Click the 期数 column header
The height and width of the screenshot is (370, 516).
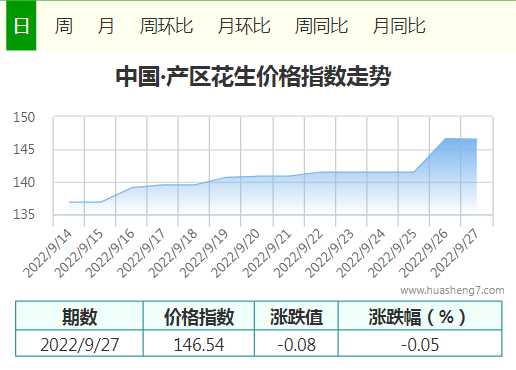[79, 316]
